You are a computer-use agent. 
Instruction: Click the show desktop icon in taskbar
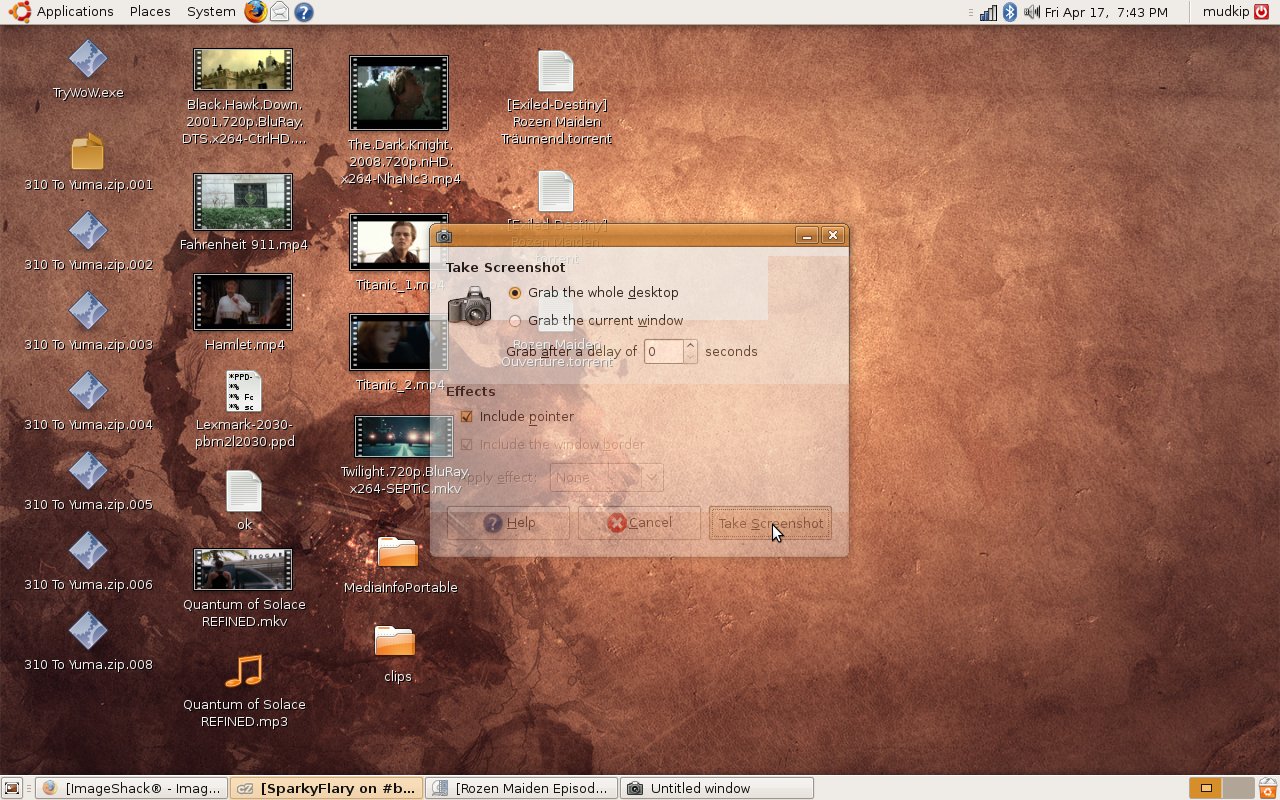(12, 788)
